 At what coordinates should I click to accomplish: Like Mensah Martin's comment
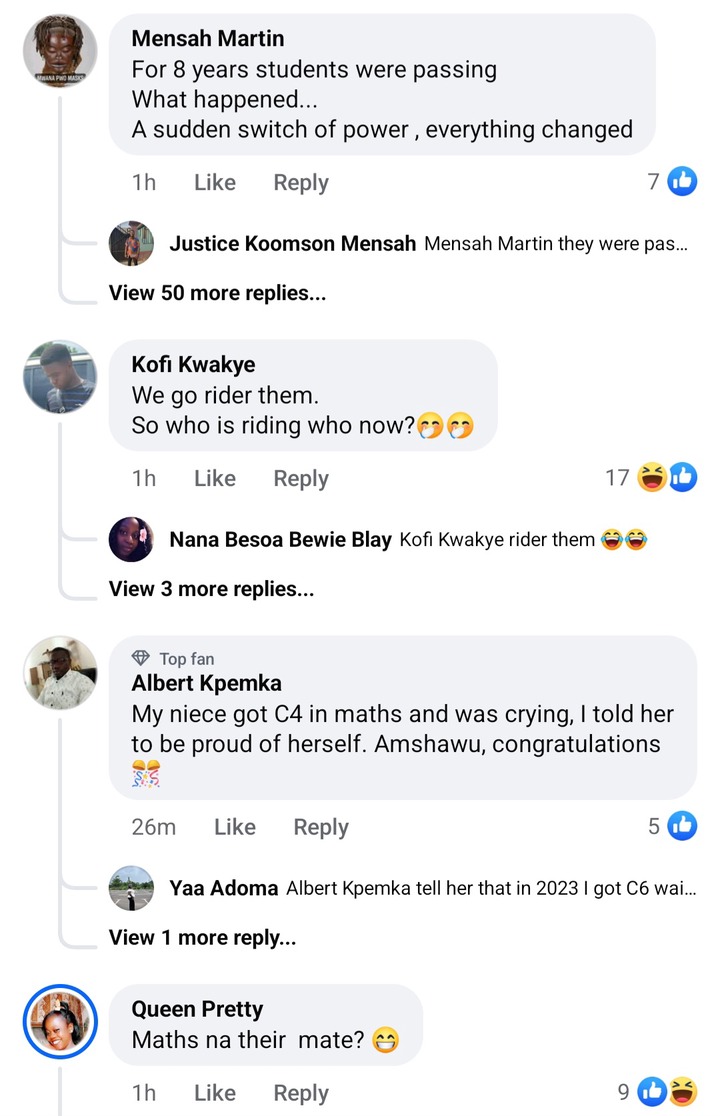[214, 182]
